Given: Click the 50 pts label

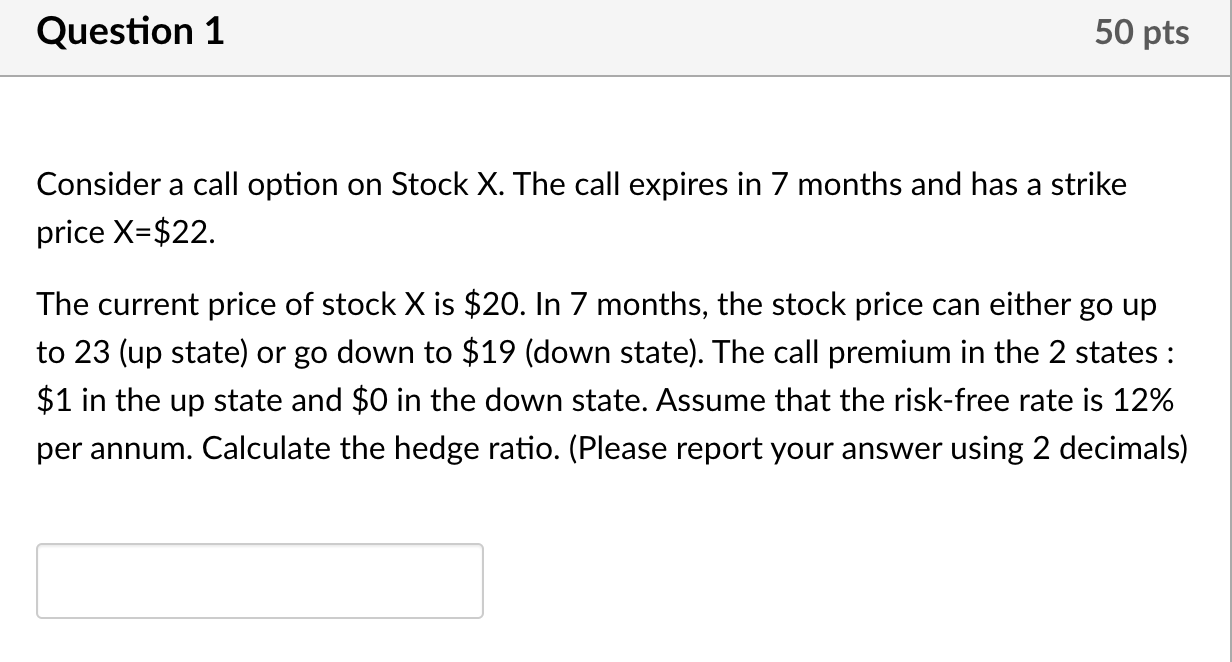Looking at the screenshot, I should [1144, 32].
